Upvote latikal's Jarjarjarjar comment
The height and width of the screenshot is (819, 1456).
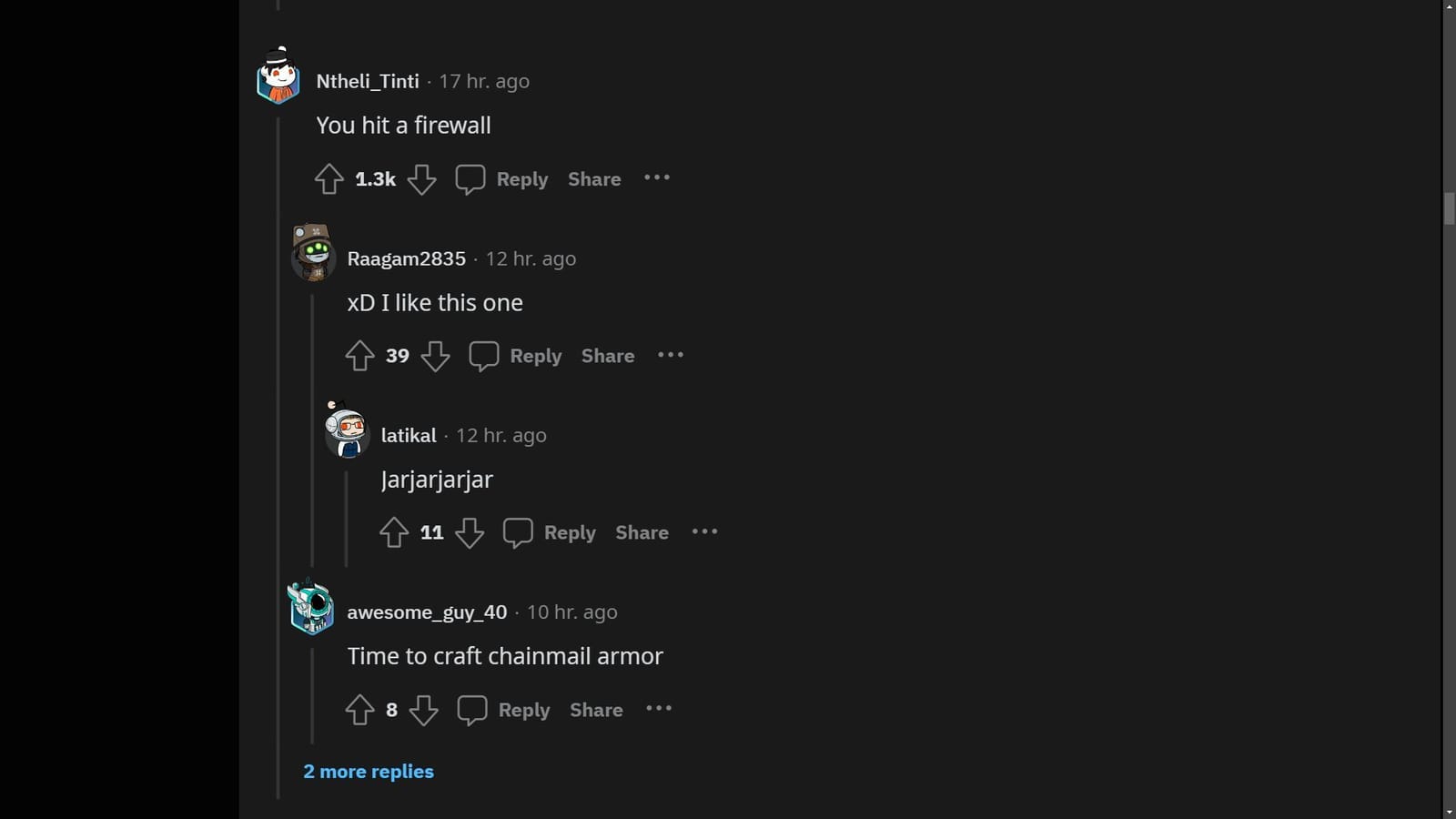(393, 532)
